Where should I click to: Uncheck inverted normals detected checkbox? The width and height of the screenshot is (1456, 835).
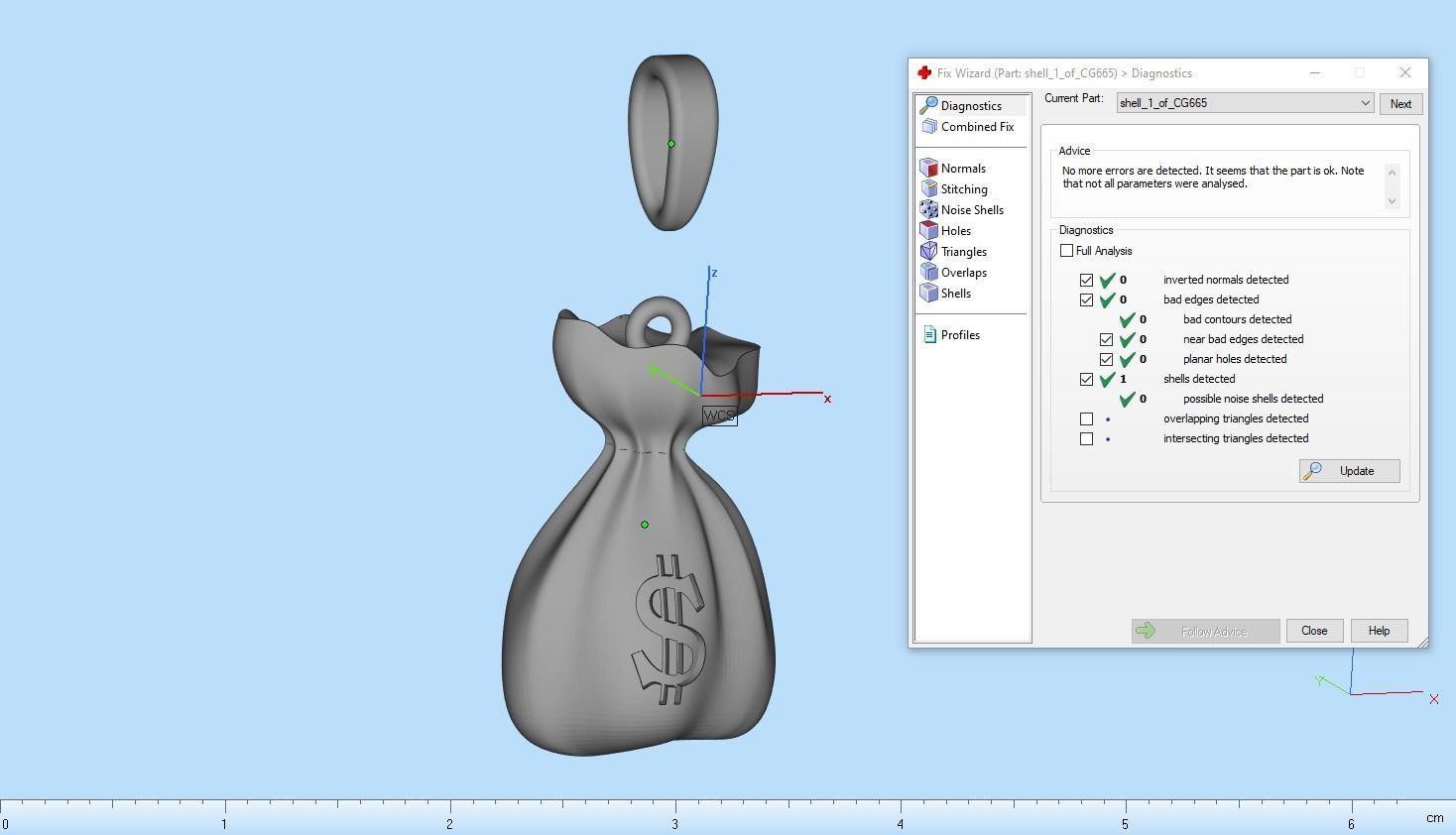tap(1087, 280)
